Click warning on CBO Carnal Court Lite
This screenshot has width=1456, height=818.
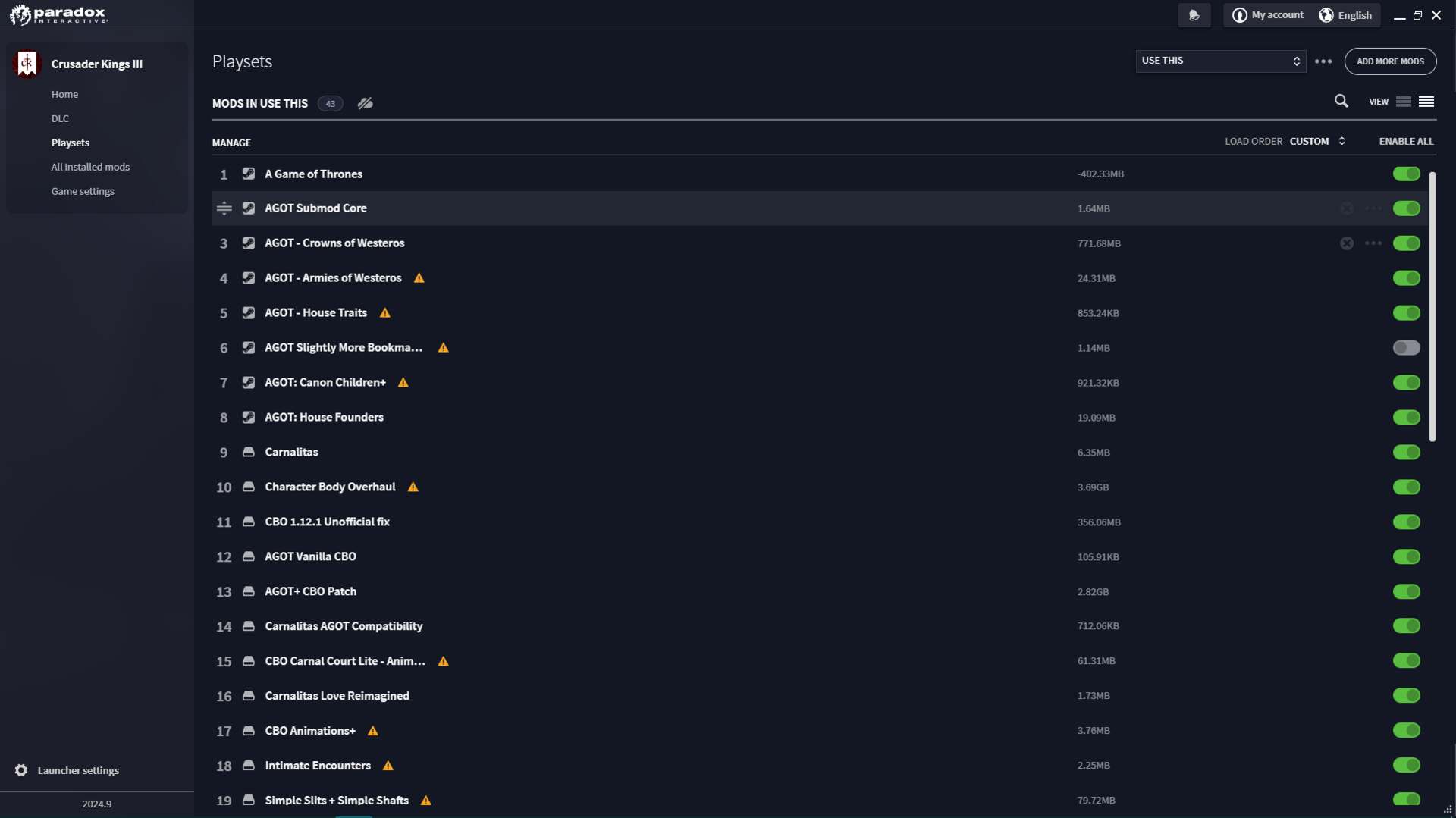point(444,661)
